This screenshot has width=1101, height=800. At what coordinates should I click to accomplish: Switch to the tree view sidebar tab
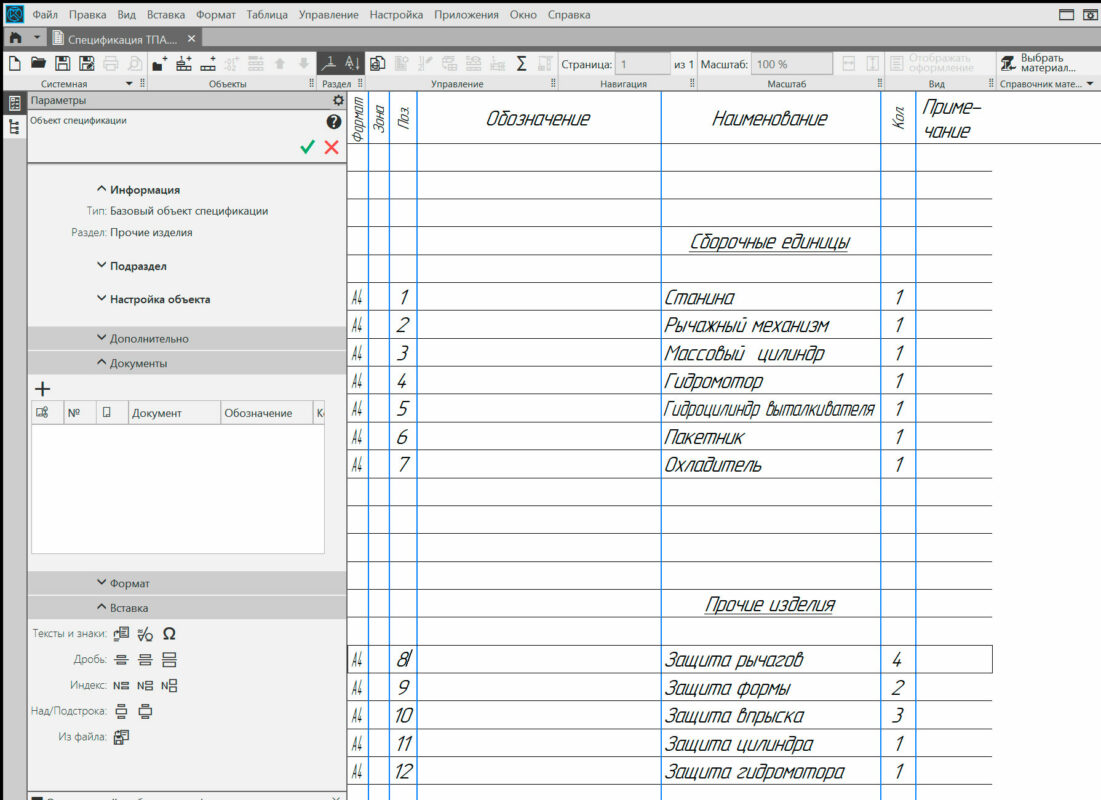point(15,127)
